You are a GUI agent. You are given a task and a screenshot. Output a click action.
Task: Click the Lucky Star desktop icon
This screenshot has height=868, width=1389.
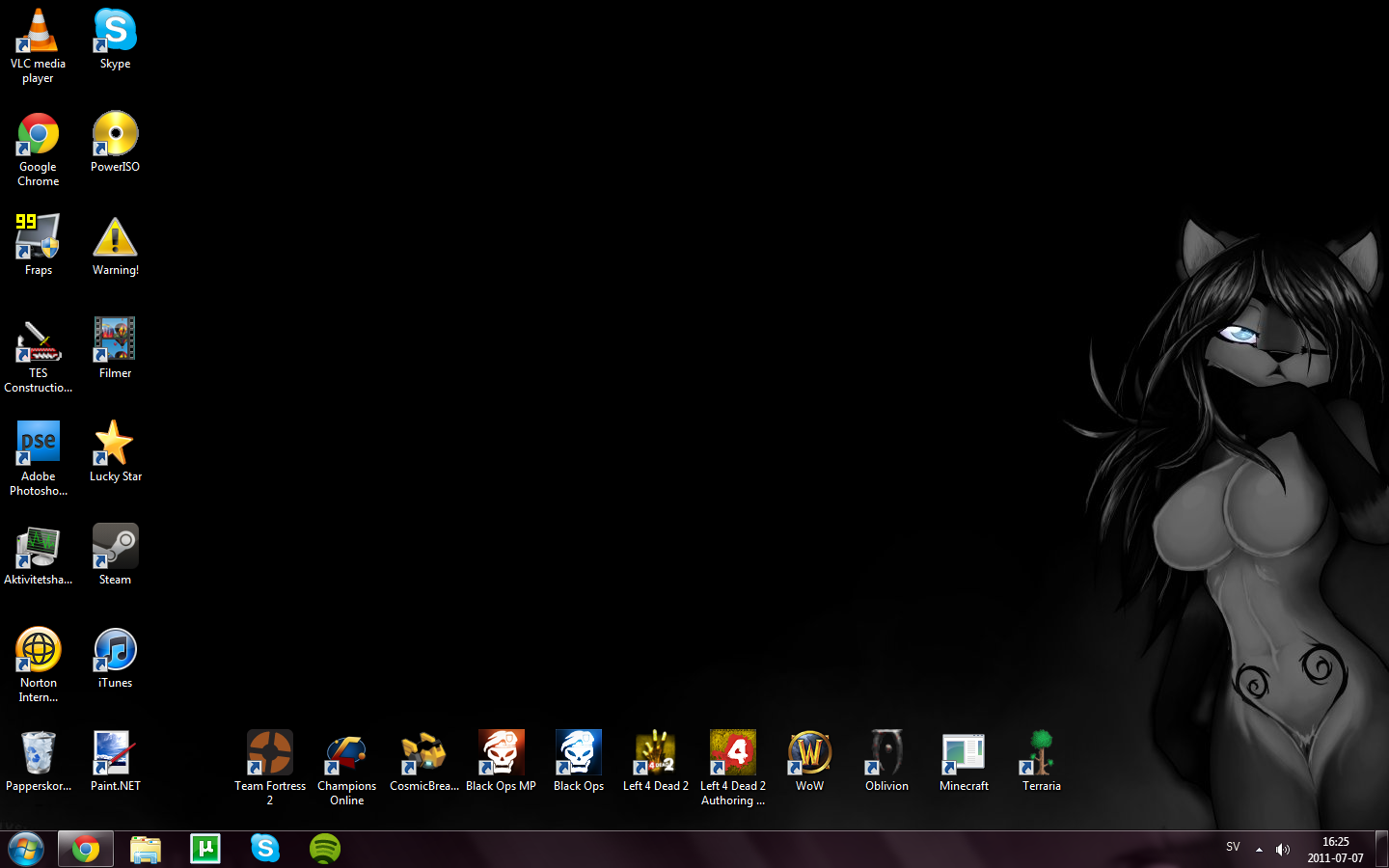point(116,452)
